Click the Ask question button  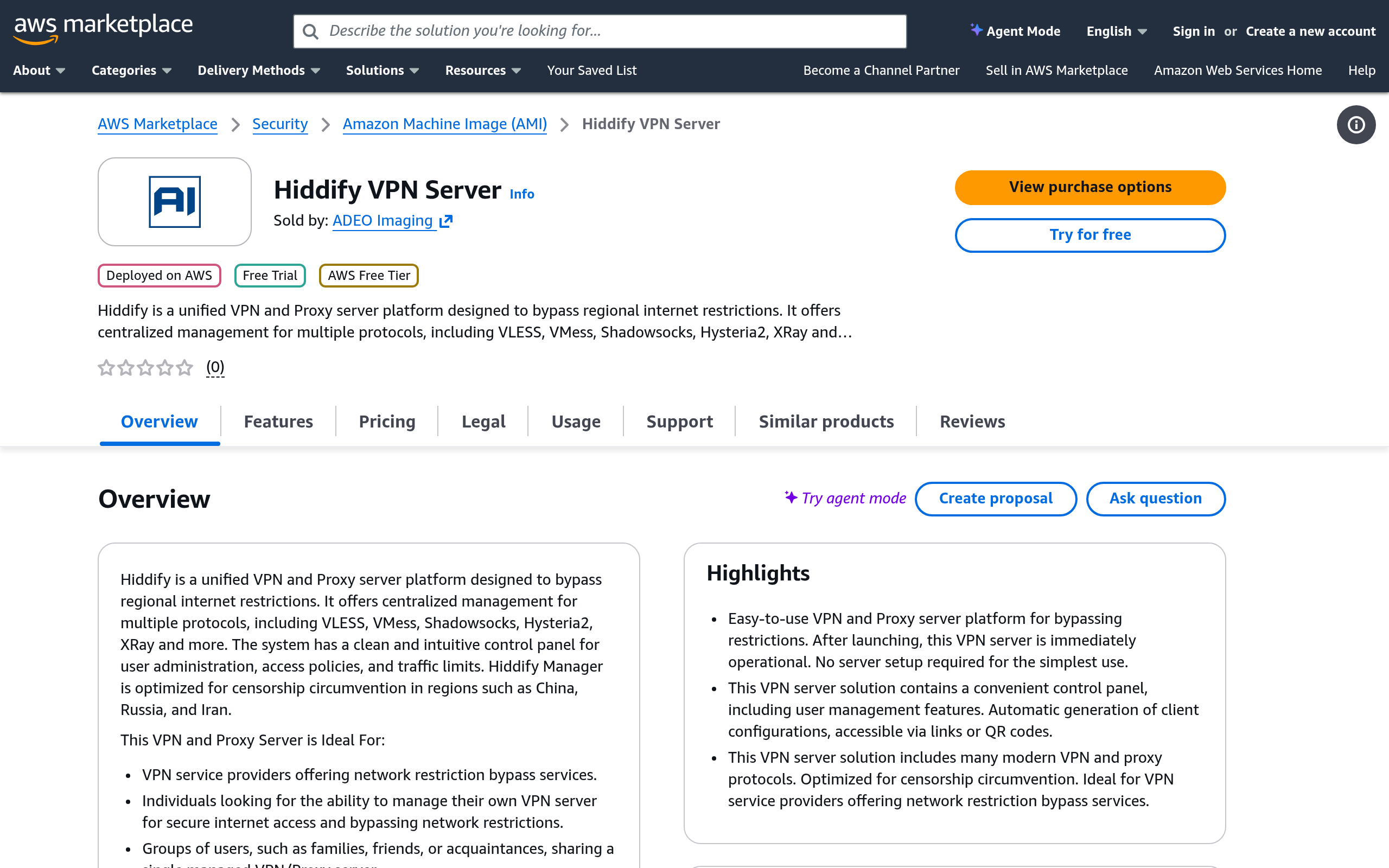tap(1155, 499)
